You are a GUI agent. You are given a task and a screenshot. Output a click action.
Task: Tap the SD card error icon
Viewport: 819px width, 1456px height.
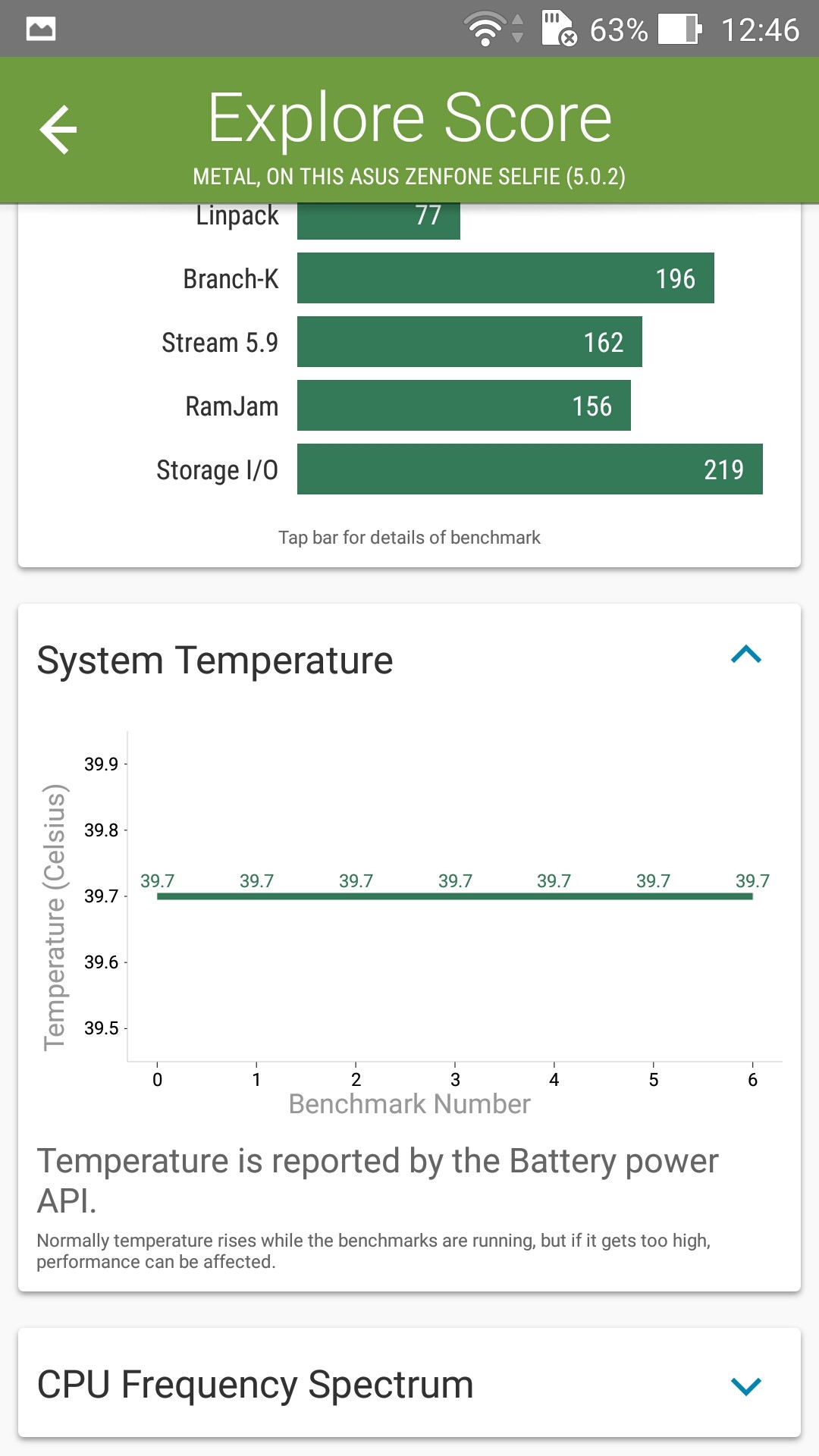coord(559,29)
